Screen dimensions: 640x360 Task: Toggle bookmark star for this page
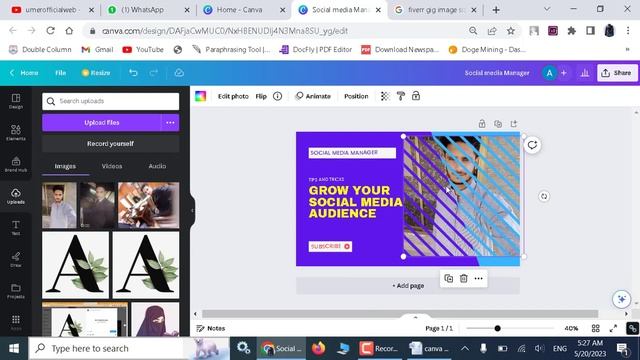(x=511, y=31)
